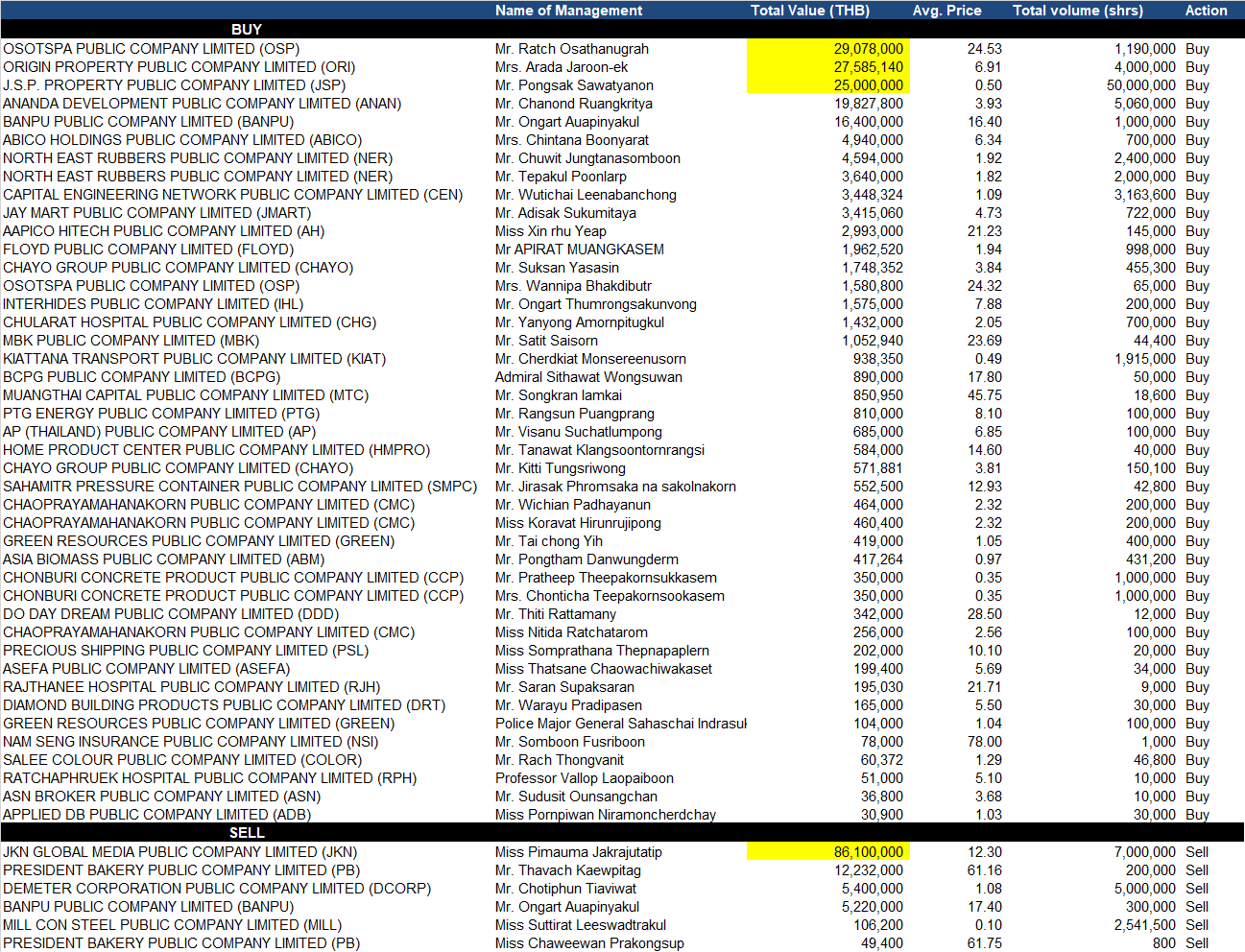Click manager name Miss Chaweewan Prakongsup

click(589, 943)
